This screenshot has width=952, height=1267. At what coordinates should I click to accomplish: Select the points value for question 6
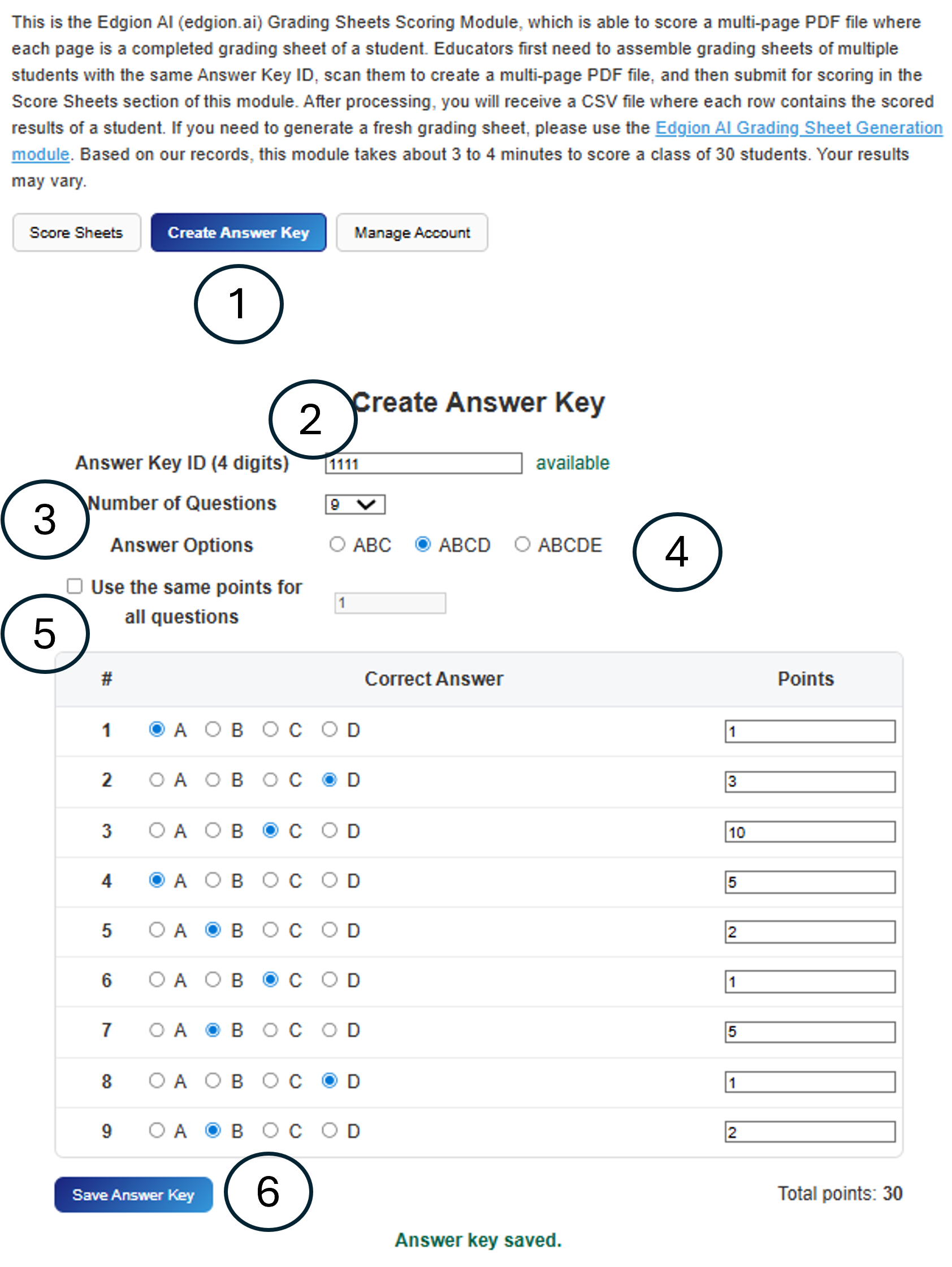(810, 981)
